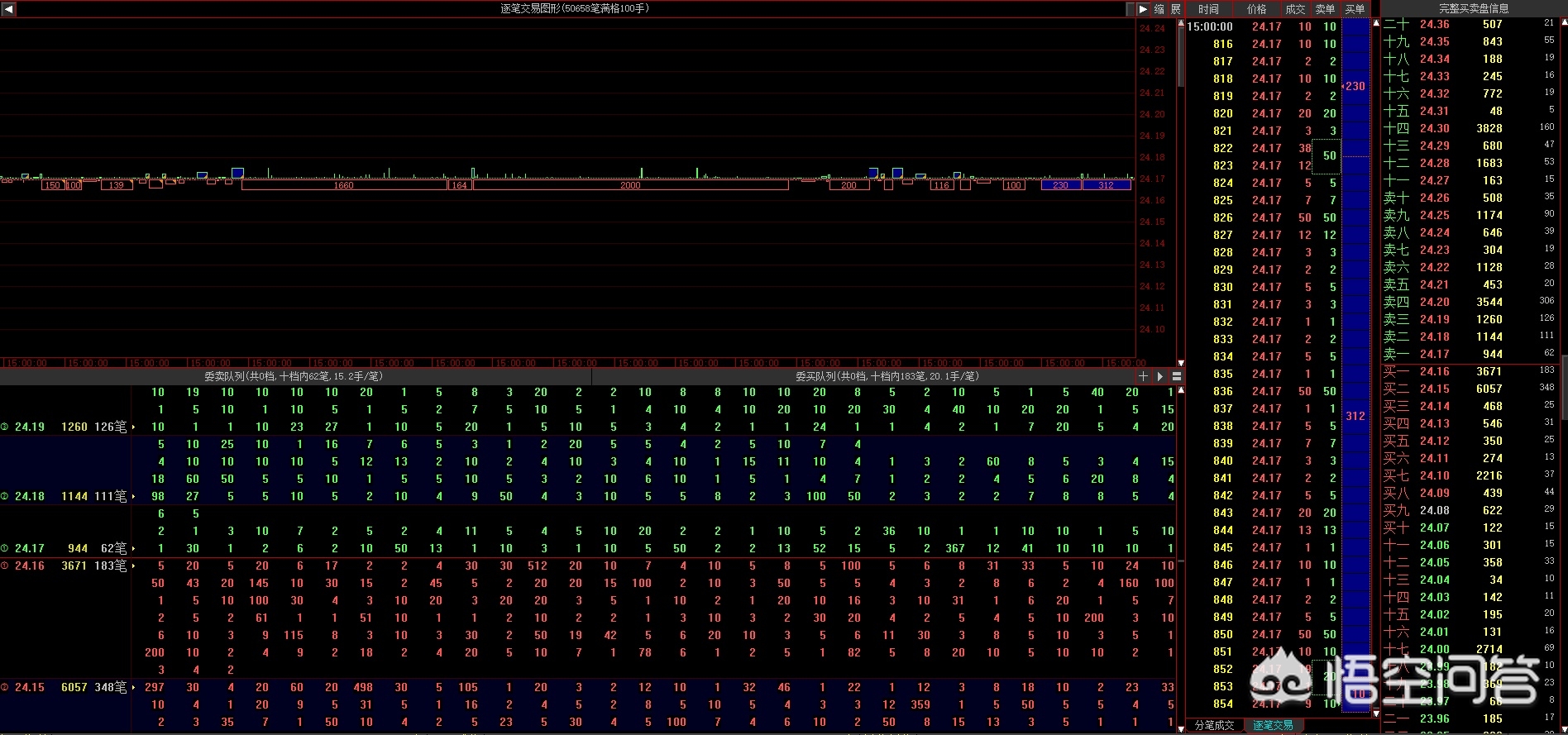Click the circle icon beside price 24.17 queue

pyautogui.click(x=5, y=549)
